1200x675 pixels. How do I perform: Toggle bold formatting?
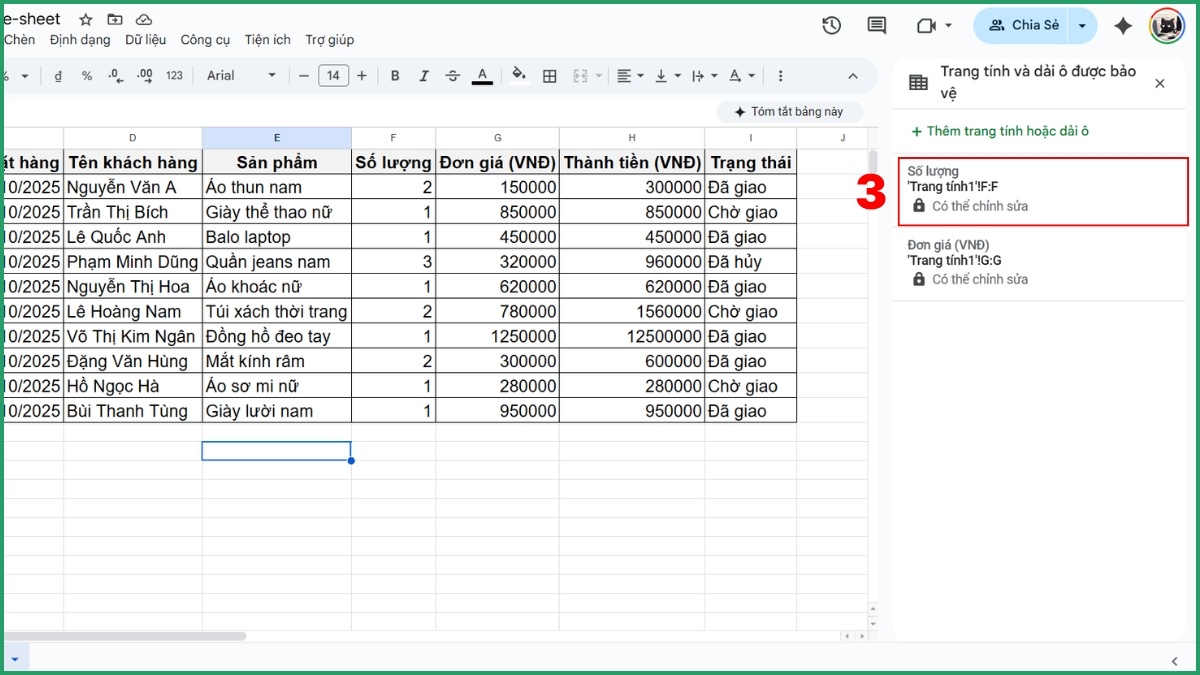pos(395,75)
